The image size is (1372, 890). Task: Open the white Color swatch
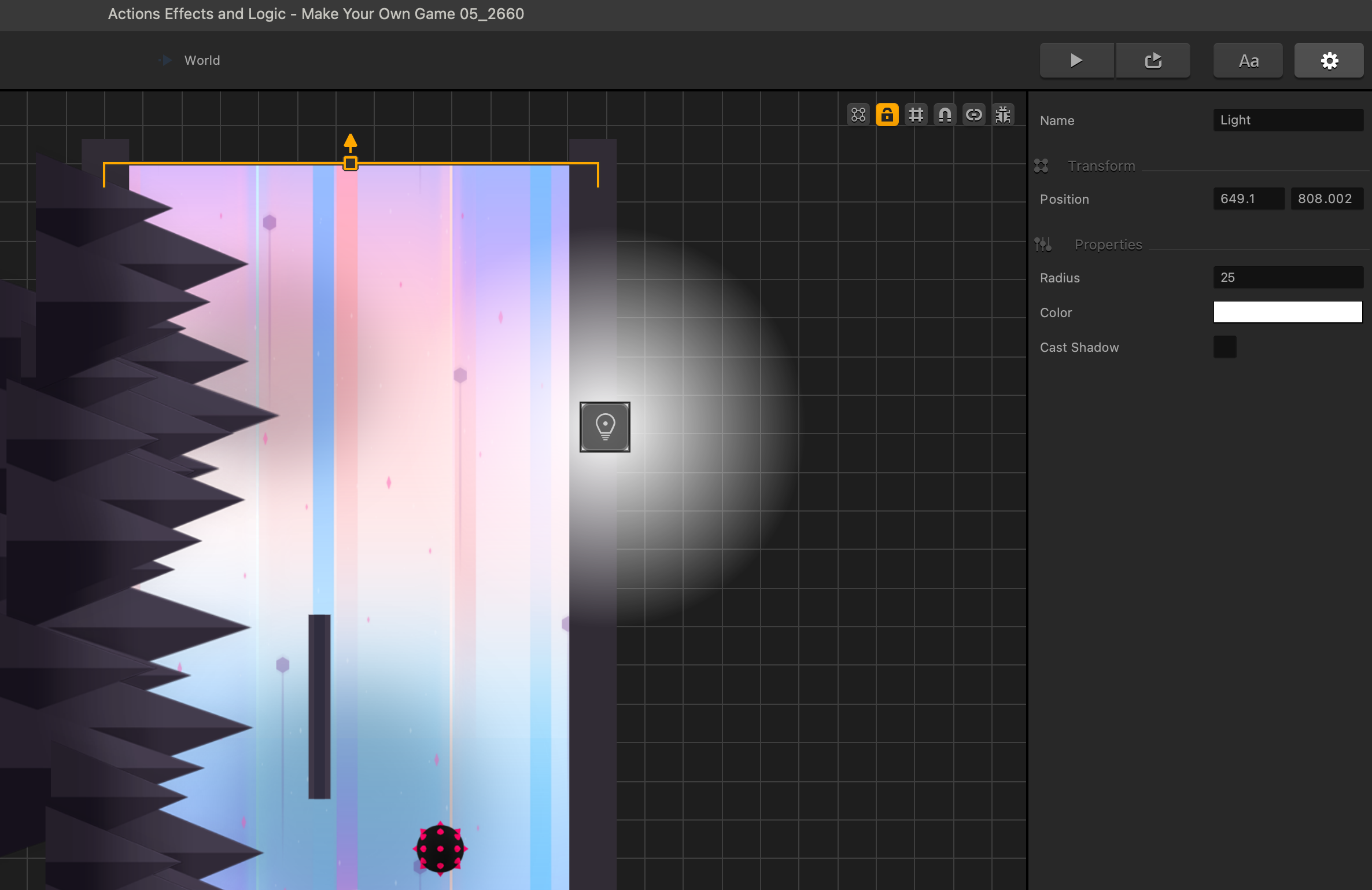pos(1288,312)
